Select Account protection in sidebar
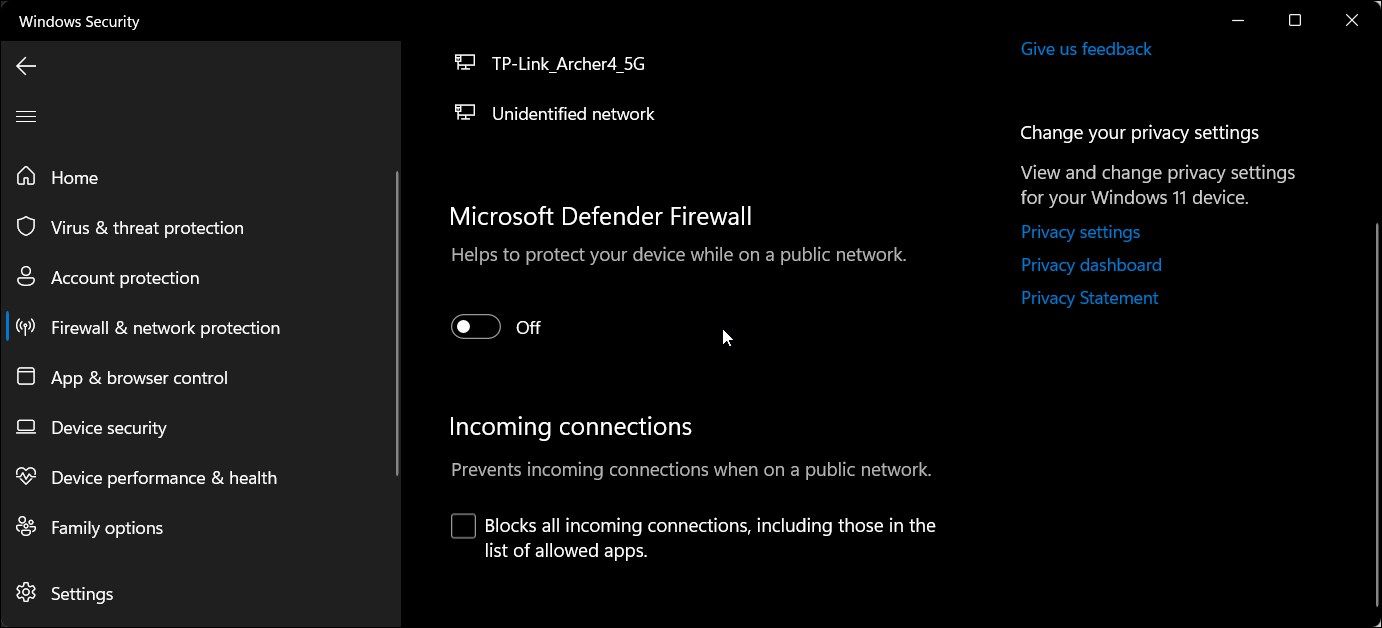 [125, 277]
